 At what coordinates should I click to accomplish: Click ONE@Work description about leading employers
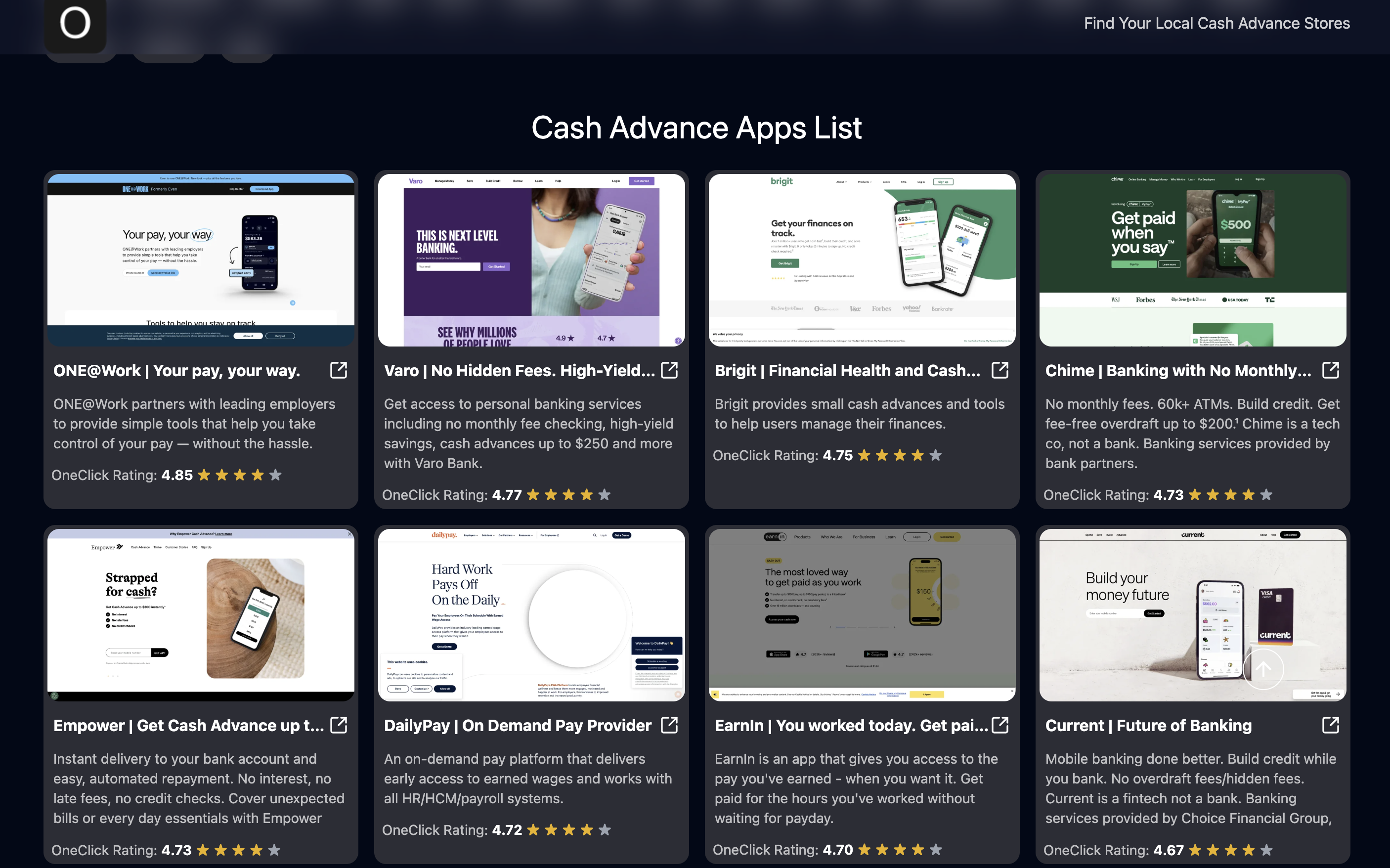(x=195, y=424)
